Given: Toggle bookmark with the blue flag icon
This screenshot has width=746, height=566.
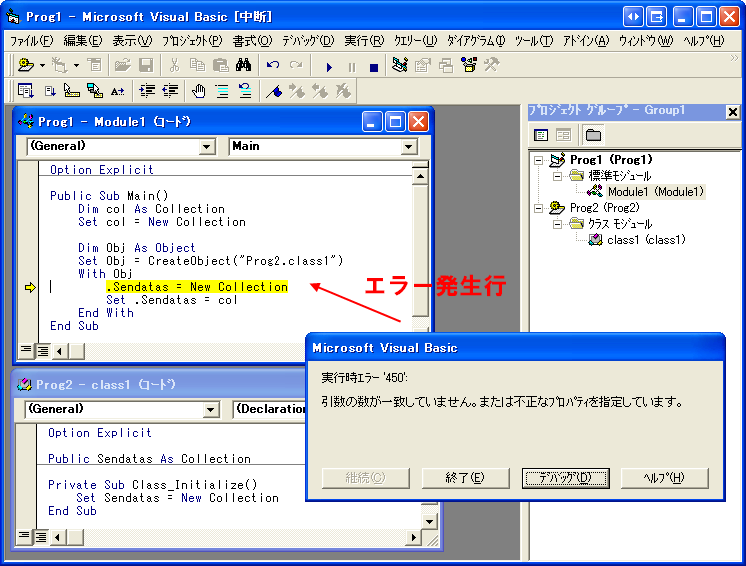Looking at the screenshot, I should pos(274,90).
